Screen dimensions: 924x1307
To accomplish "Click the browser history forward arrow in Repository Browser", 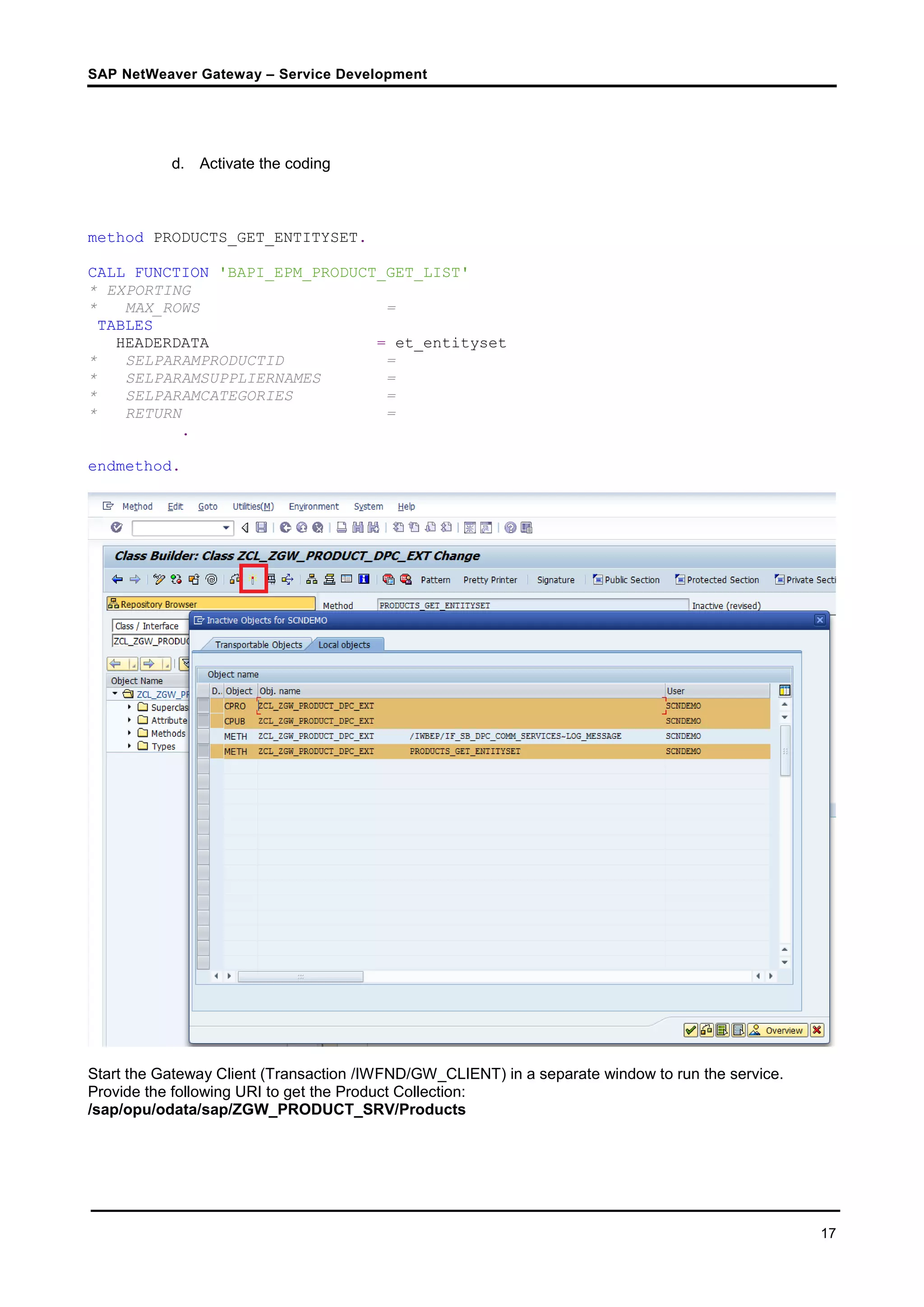I will pyautogui.click(x=149, y=664).
